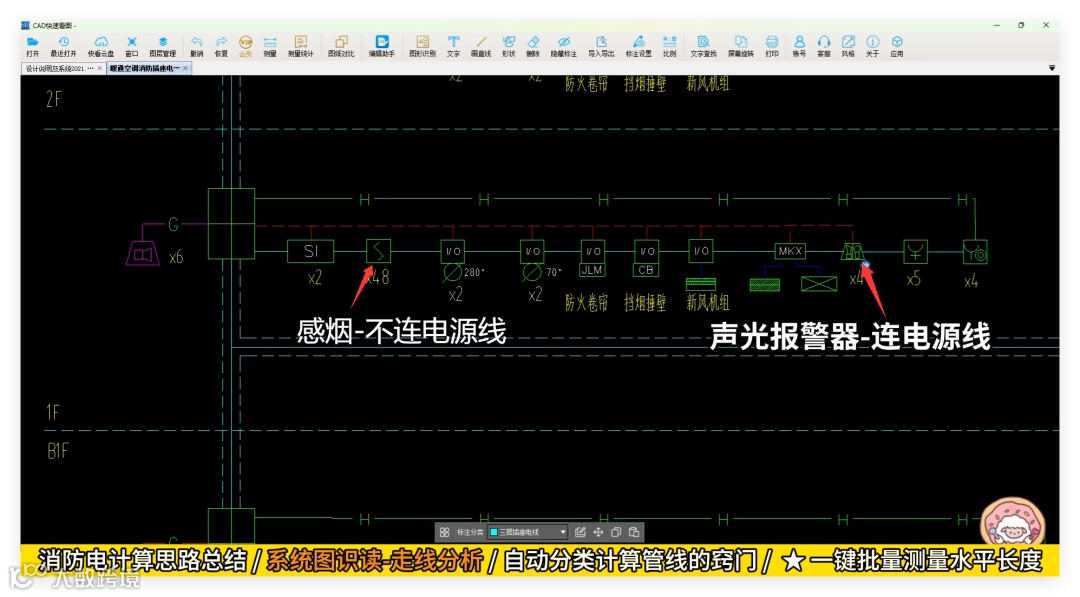The image size is (1080, 597).
Task: Select the 文字 text tool
Action: (x=453, y=46)
